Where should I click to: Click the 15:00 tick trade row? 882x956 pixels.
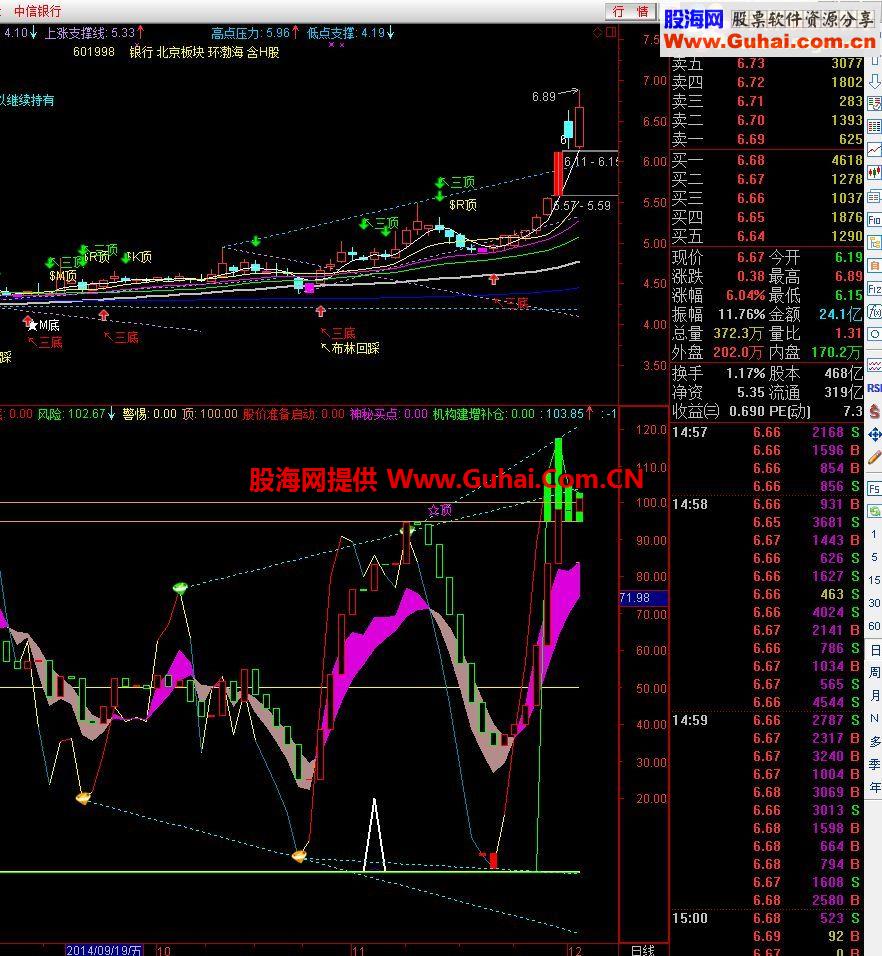pyautogui.click(x=766, y=918)
